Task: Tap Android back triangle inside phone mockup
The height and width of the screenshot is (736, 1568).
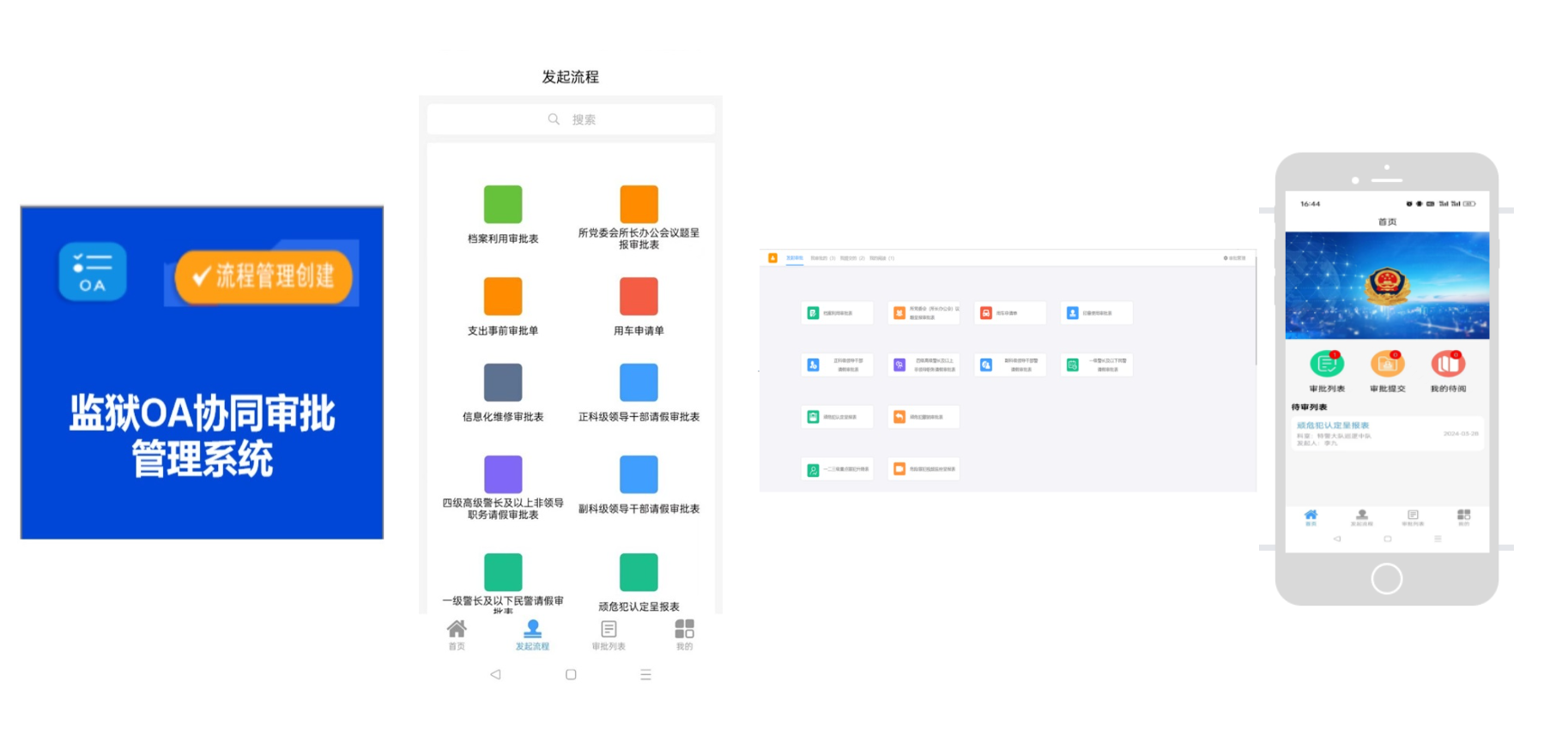Action: pyautogui.click(x=1336, y=539)
